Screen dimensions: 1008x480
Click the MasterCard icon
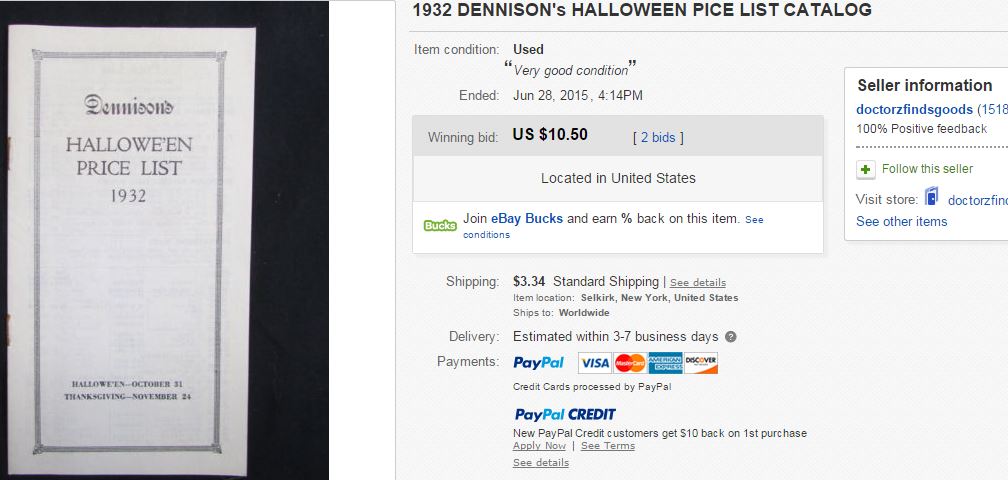tap(630, 363)
